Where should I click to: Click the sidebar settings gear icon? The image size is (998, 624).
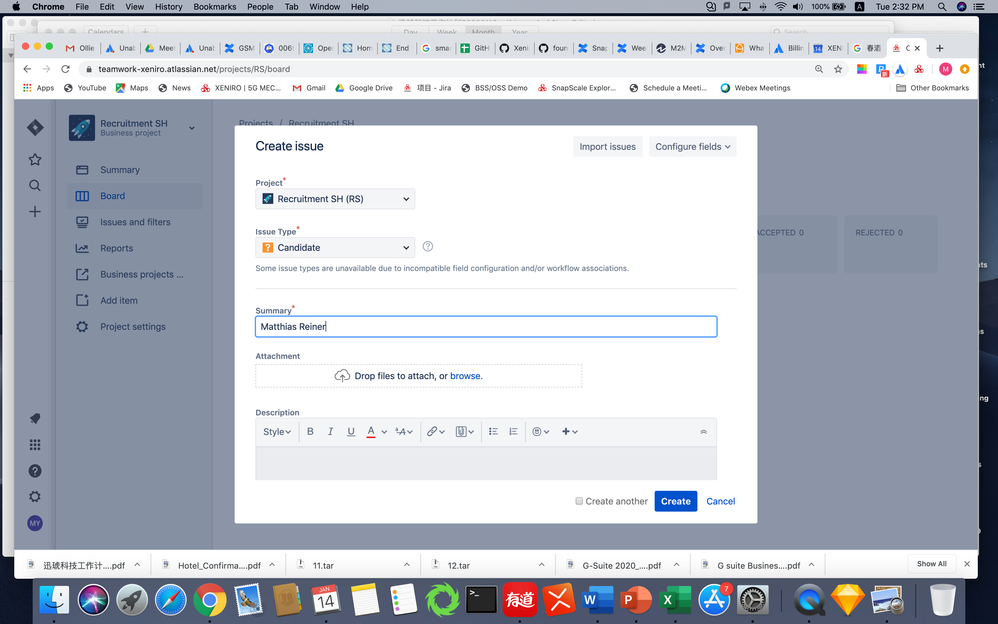(35, 497)
